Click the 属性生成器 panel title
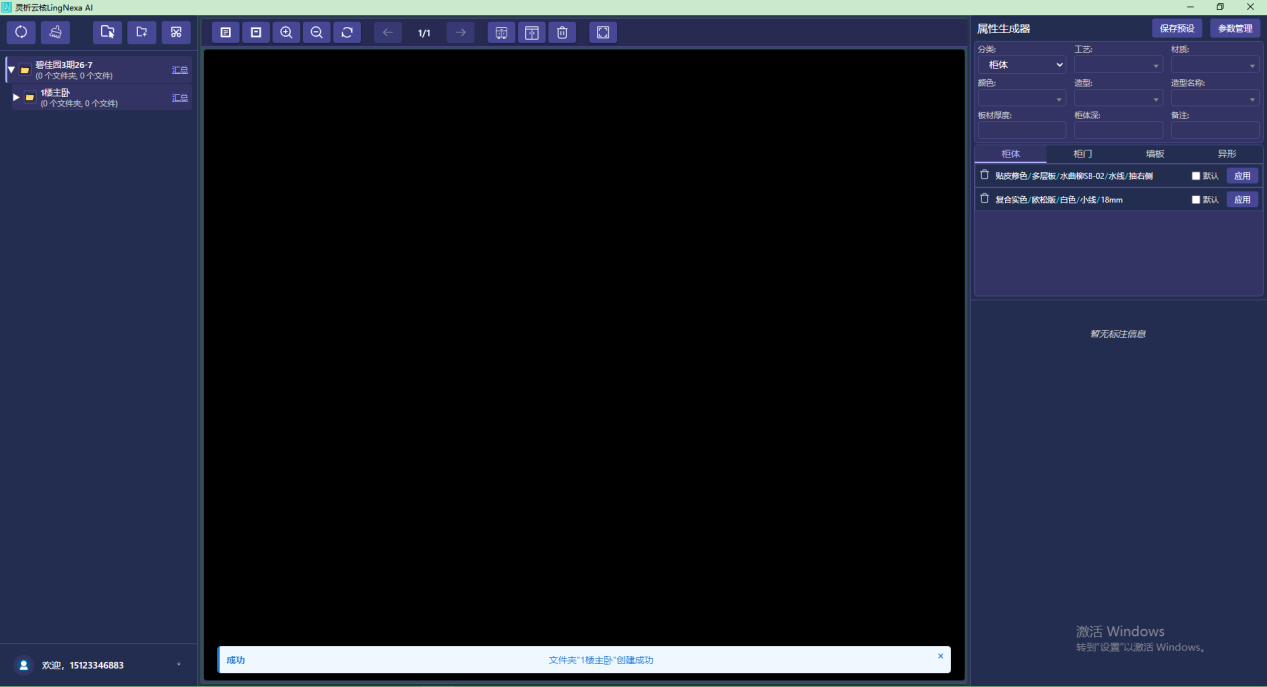The image size is (1267, 687). [x=1003, y=28]
